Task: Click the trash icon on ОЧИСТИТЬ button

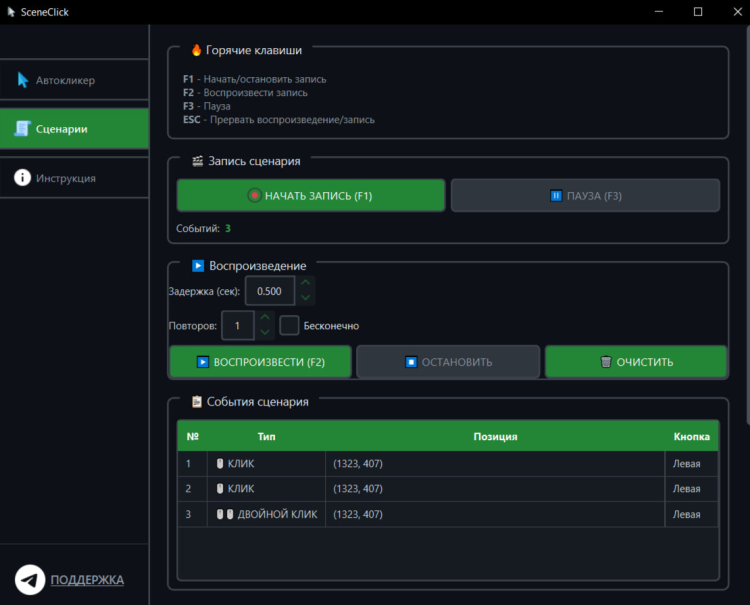Action: 605,362
